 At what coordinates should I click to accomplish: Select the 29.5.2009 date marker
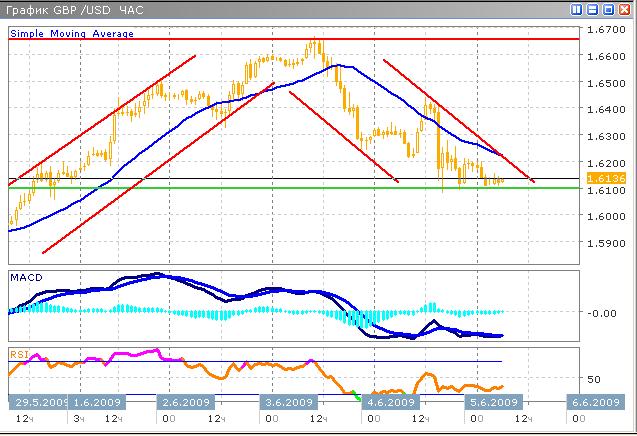tap(40, 402)
